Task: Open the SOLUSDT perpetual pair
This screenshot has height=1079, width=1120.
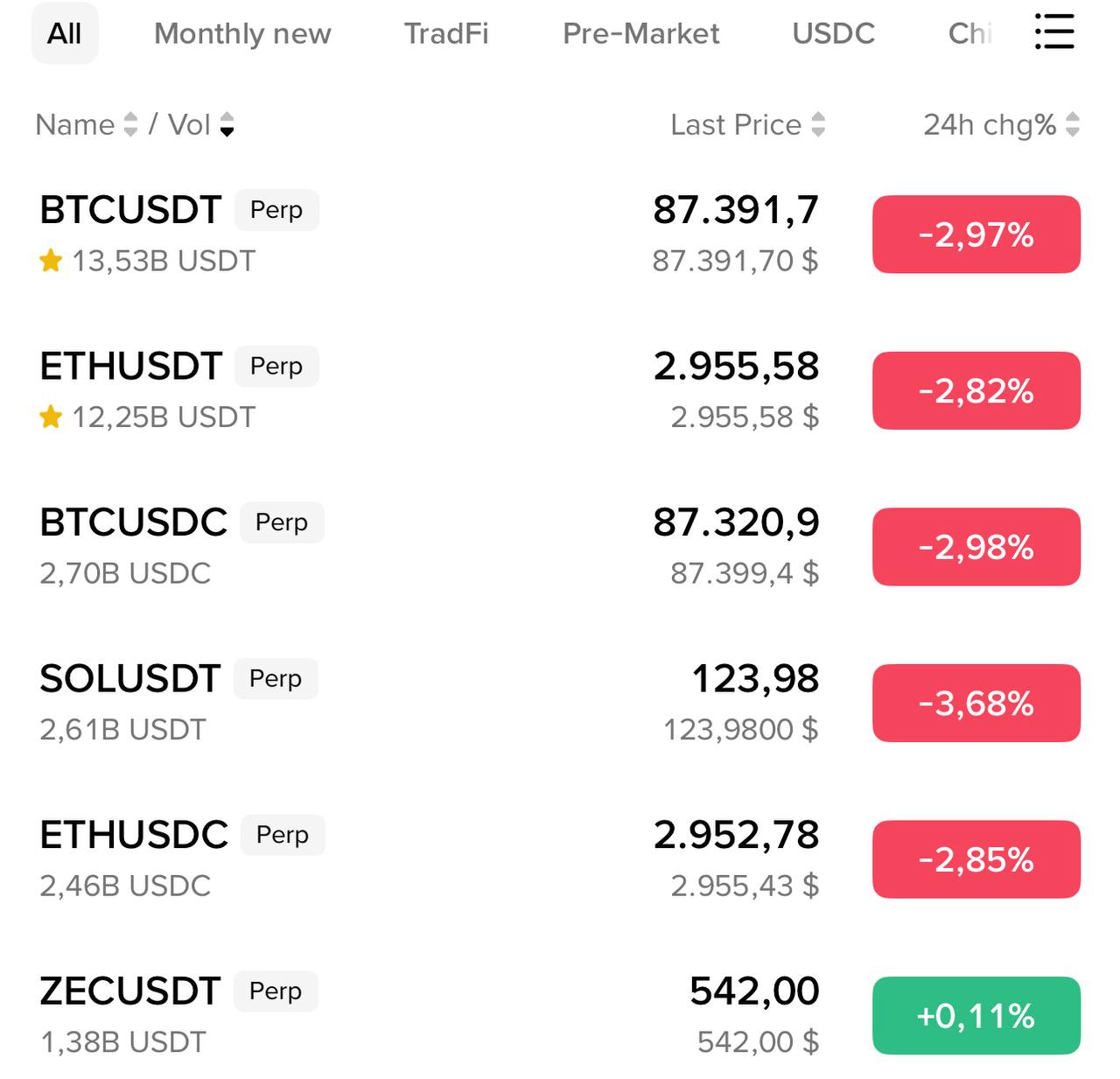Action: click(x=129, y=679)
